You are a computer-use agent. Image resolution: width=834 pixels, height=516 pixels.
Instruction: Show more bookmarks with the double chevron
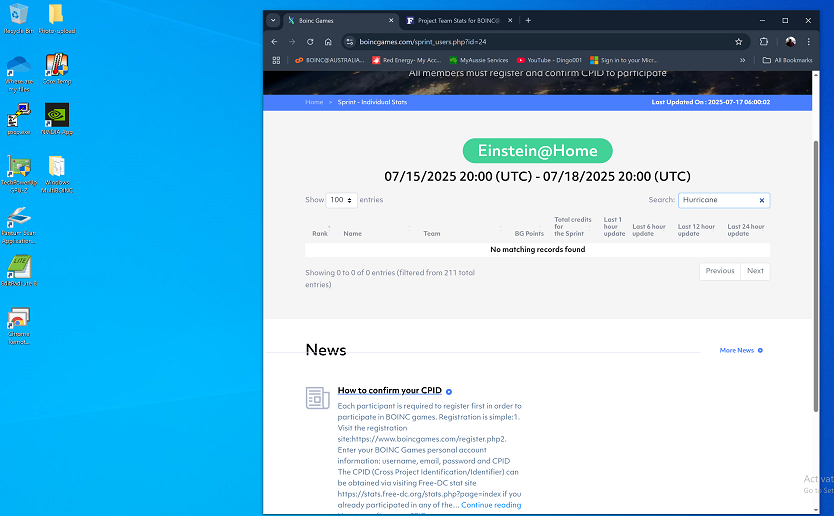click(x=742, y=60)
